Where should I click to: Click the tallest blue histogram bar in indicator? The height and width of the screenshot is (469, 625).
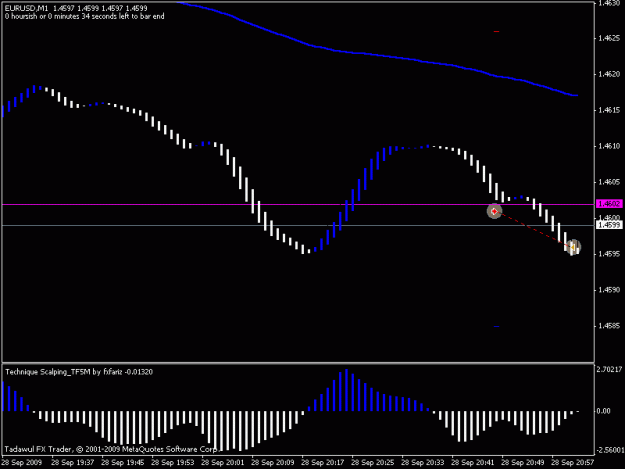pyautogui.click(x=346, y=390)
